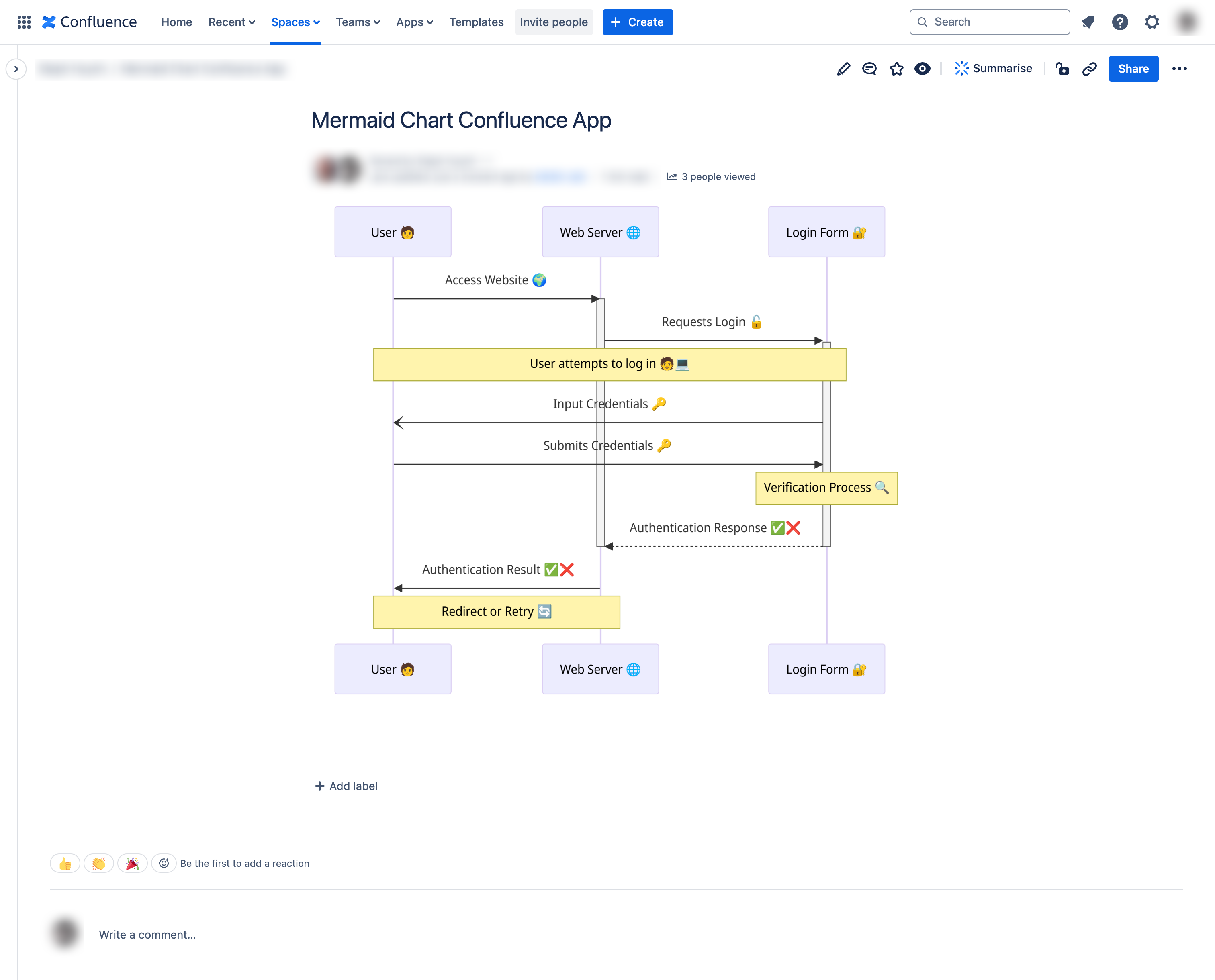Click the Summarise sparkle icon

point(961,68)
